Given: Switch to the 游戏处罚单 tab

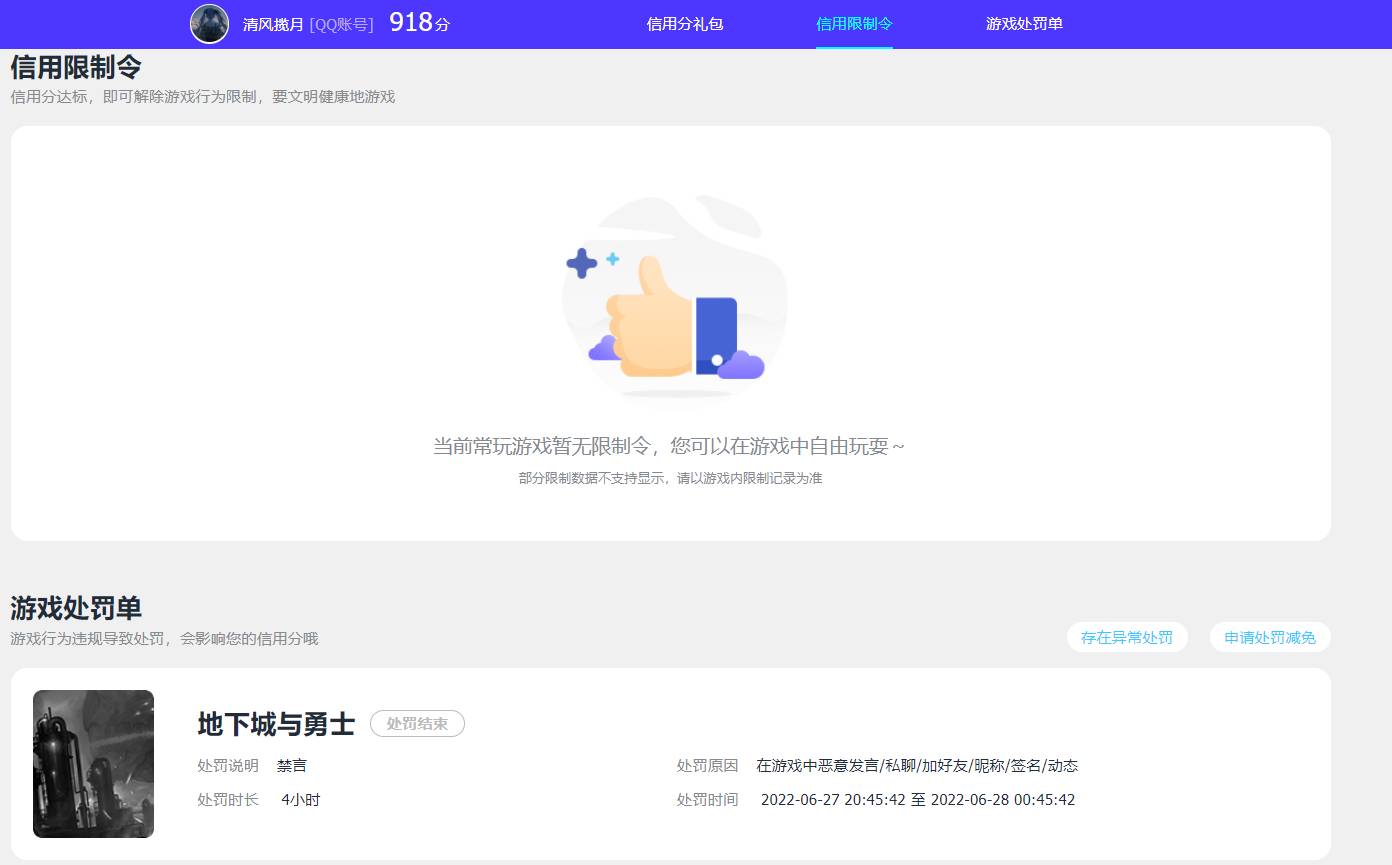Looking at the screenshot, I should click(x=1025, y=23).
